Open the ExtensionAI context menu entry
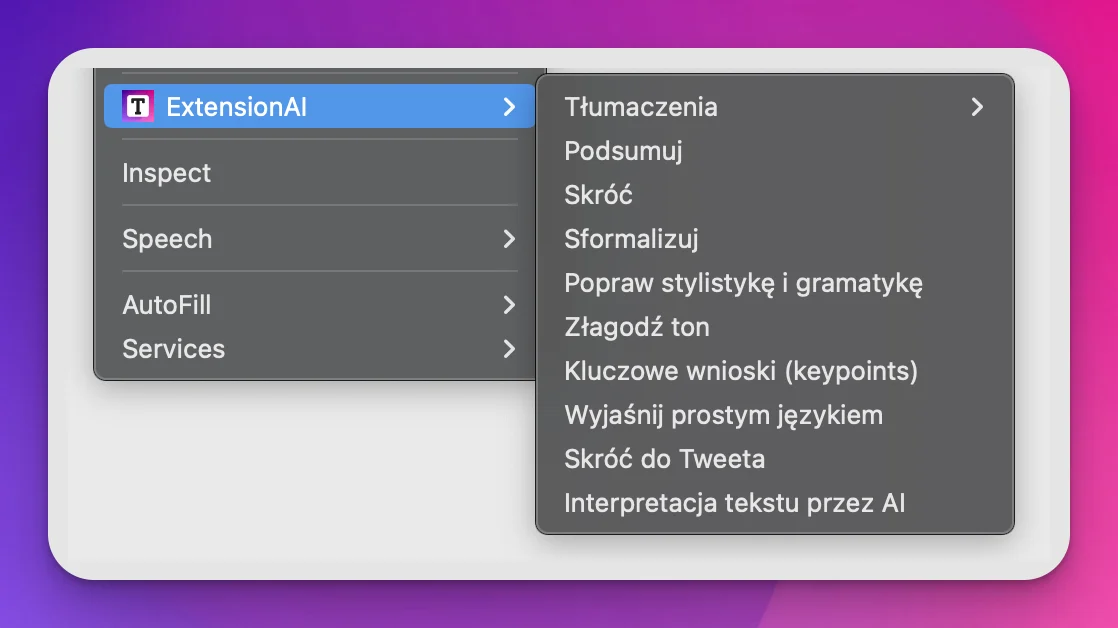The width and height of the screenshot is (1118, 628). pyautogui.click(x=237, y=106)
